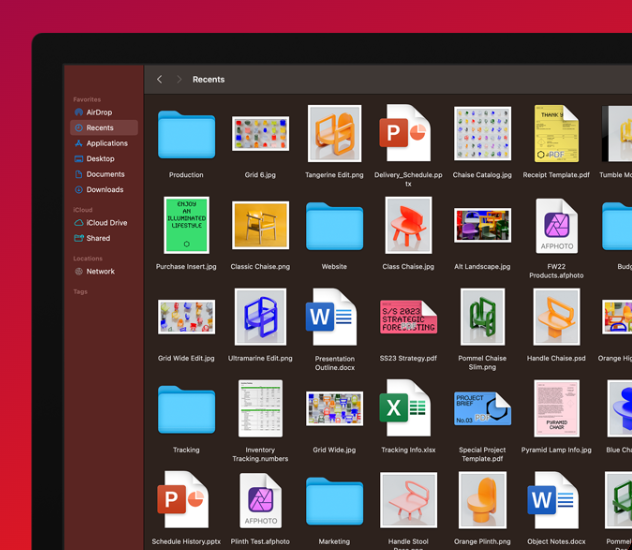Open the Production folder

186,134
